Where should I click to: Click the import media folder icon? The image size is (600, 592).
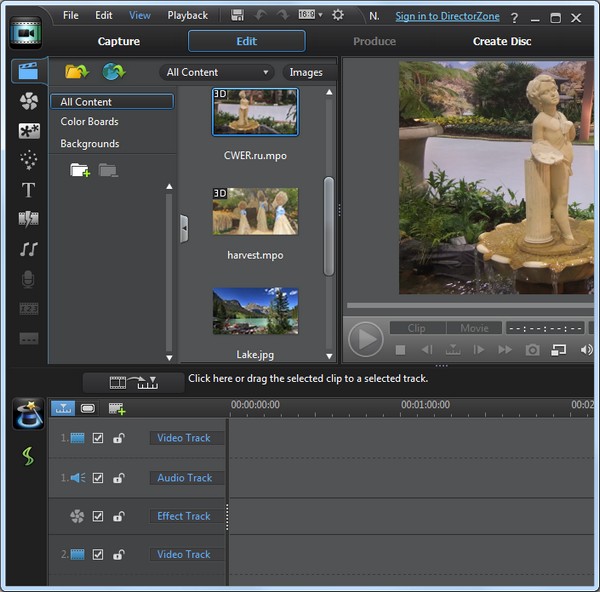pyautogui.click(x=76, y=72)
